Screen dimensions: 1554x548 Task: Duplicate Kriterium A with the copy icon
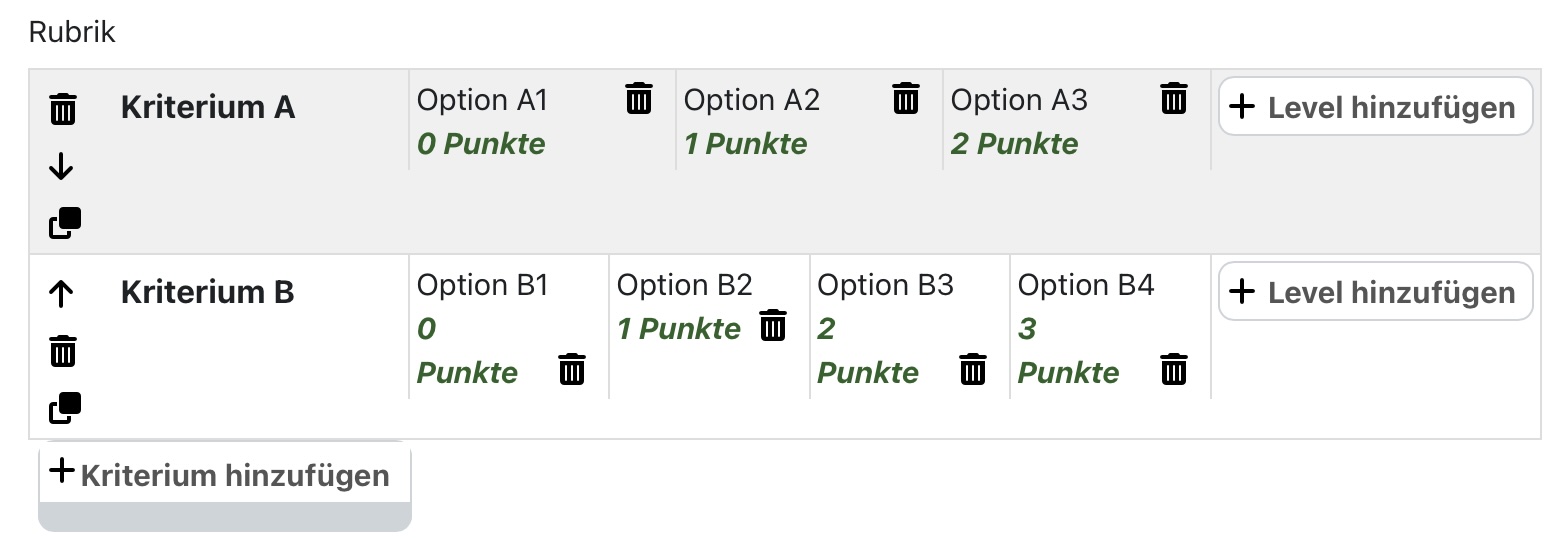pyautogui.click(x=65, y=224)
